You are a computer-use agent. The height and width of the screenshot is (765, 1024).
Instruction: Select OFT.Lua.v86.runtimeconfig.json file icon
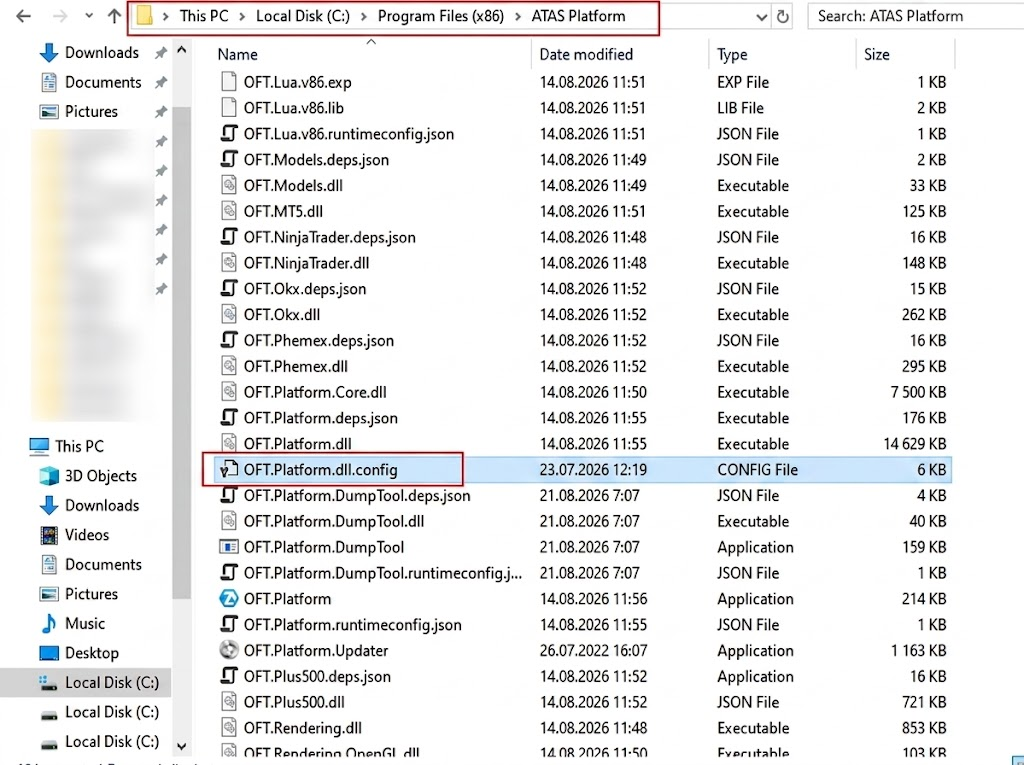[229, 133]
